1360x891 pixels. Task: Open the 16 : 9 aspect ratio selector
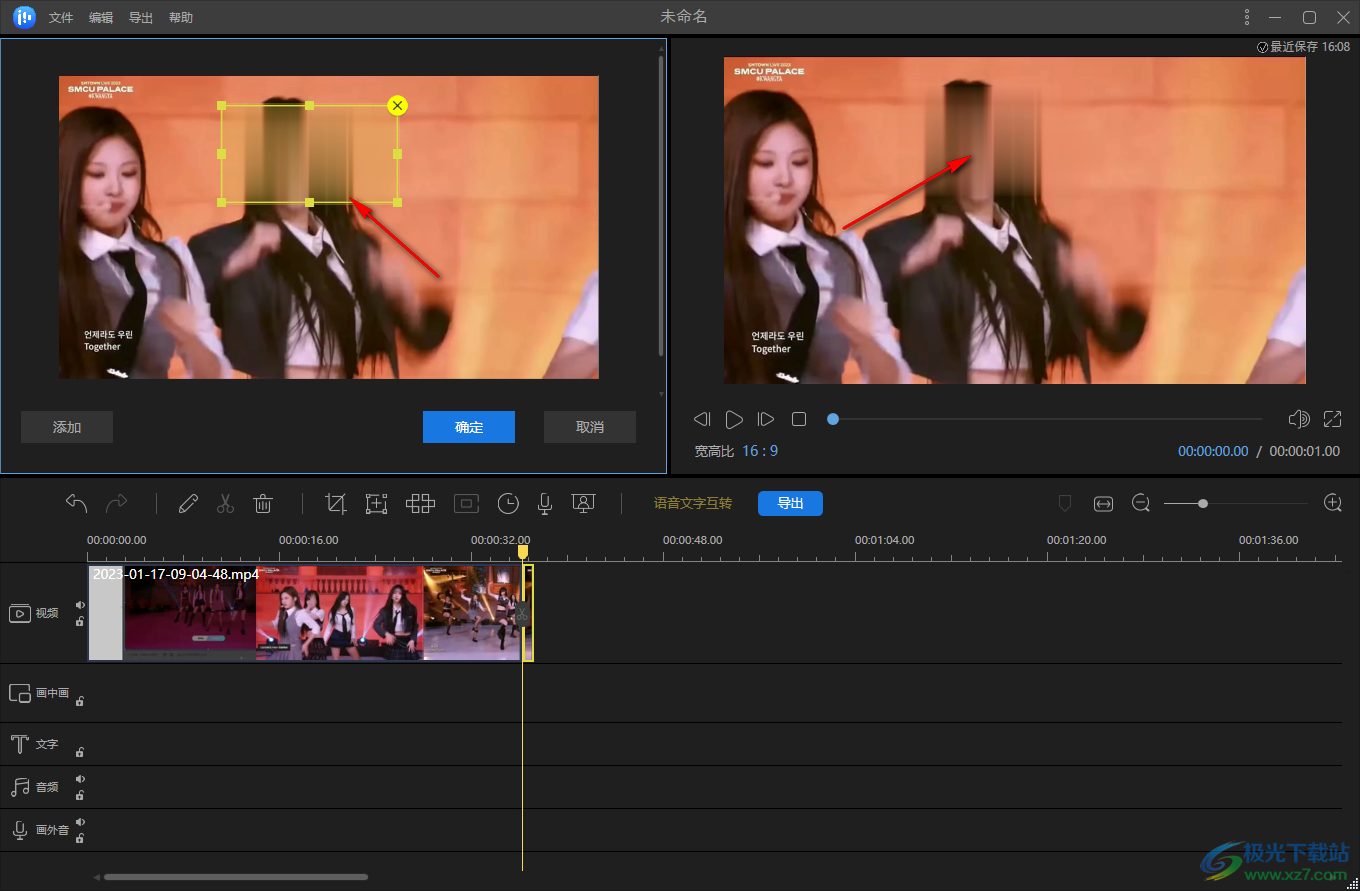pyautogui.click(x=760, y=451)
